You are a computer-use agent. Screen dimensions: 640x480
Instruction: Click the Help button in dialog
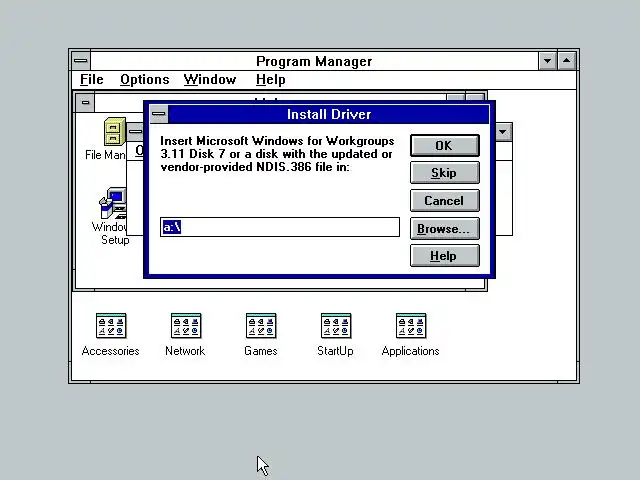[x=444, y=256]
